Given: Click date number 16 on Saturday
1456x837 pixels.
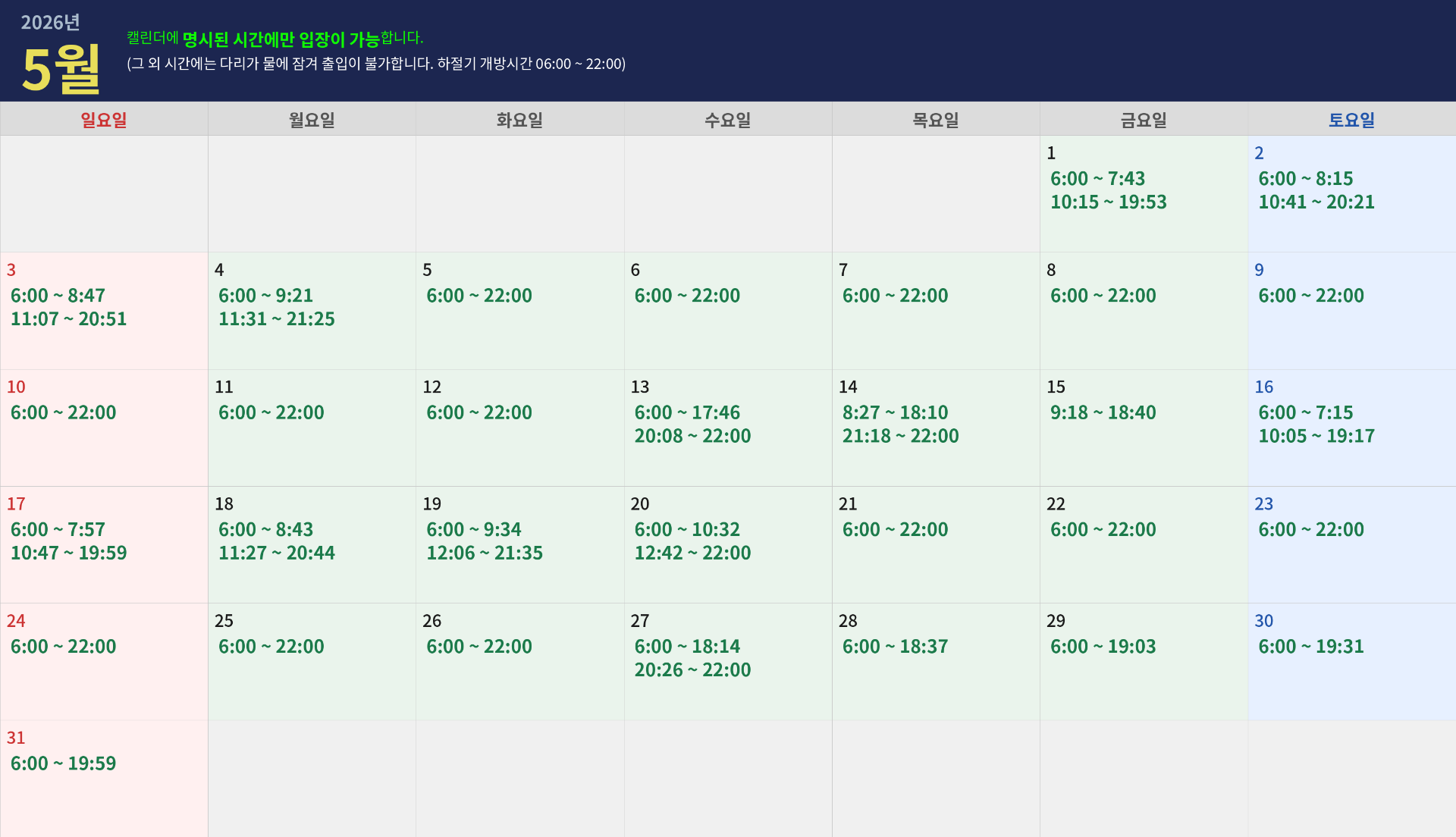Looking at the screenshot, I should point(1263,387).
